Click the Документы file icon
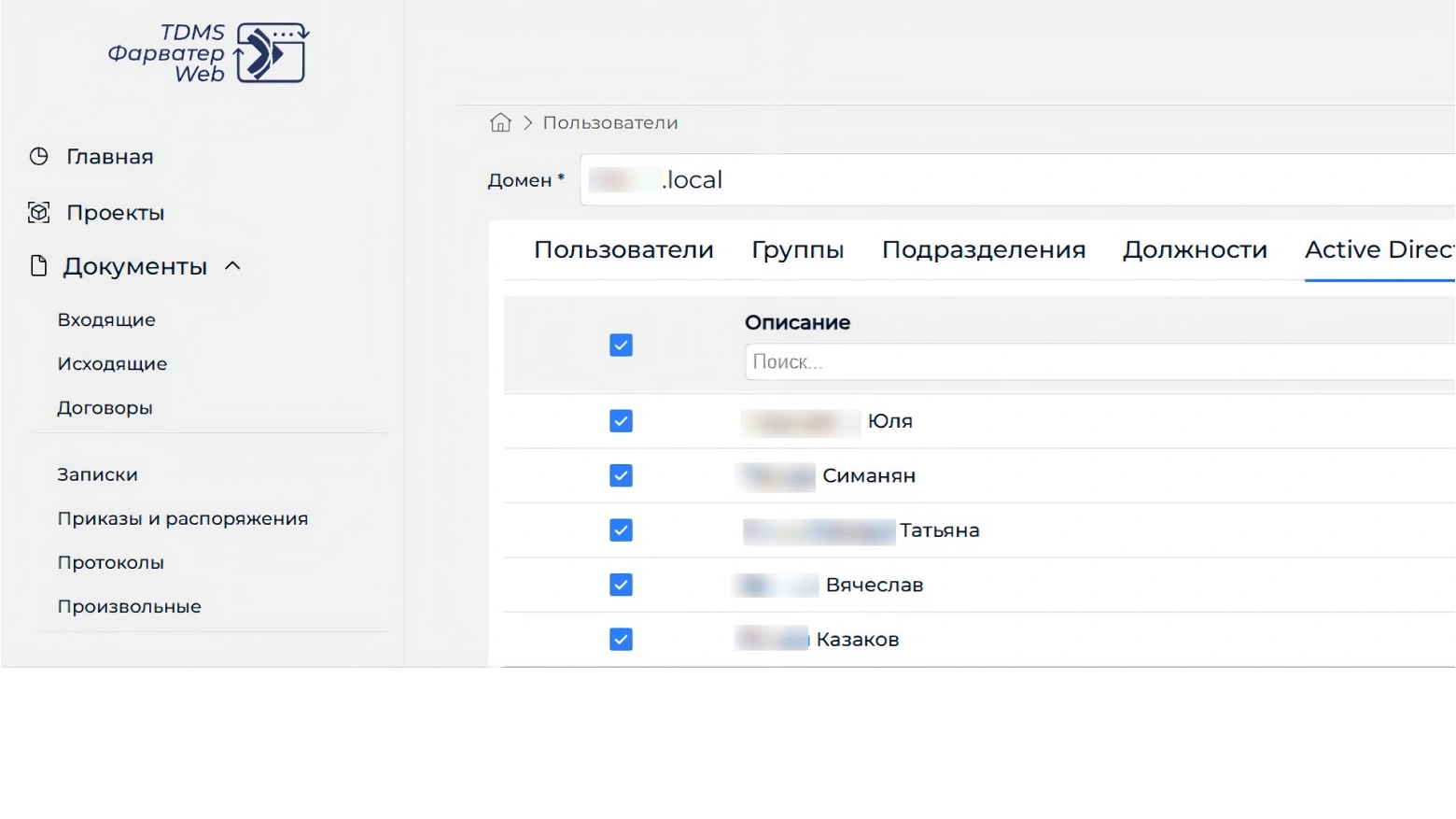This screenshot has width=1456, height=819. pyautogui.click(x=38, y=266)
